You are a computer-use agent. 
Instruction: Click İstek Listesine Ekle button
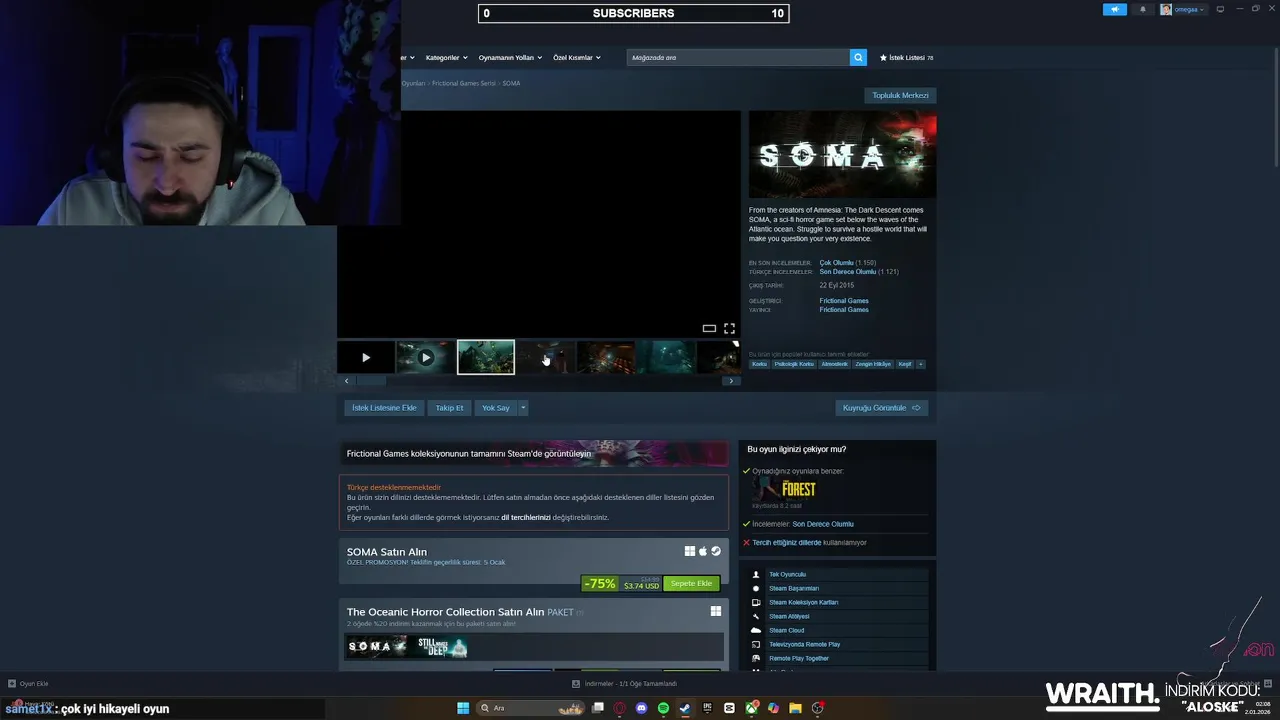pos(384,408)
